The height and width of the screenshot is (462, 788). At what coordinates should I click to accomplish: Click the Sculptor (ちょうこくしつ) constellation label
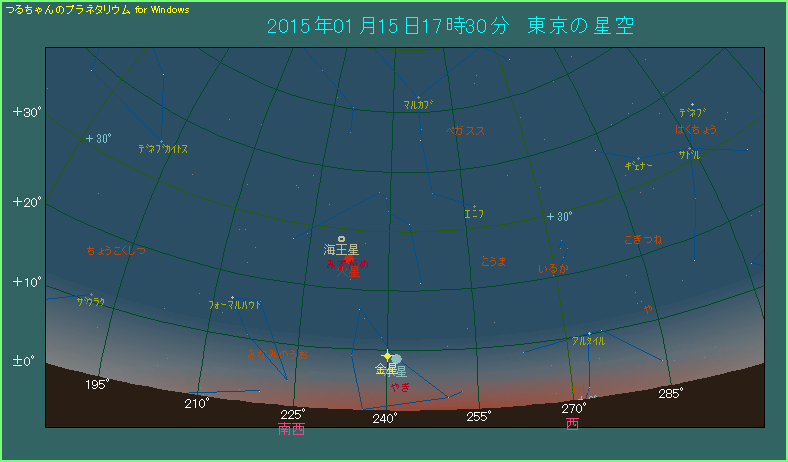click(116, 250)
